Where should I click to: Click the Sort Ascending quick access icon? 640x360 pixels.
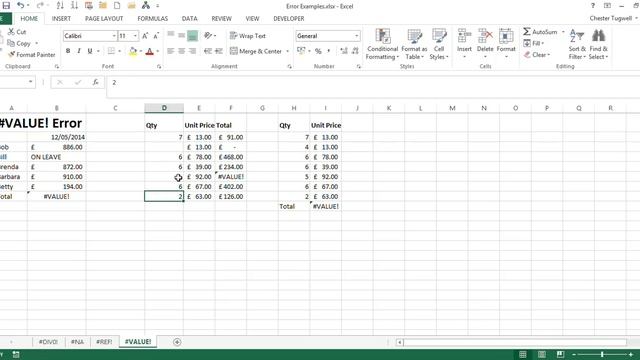(x=60, y=6)
